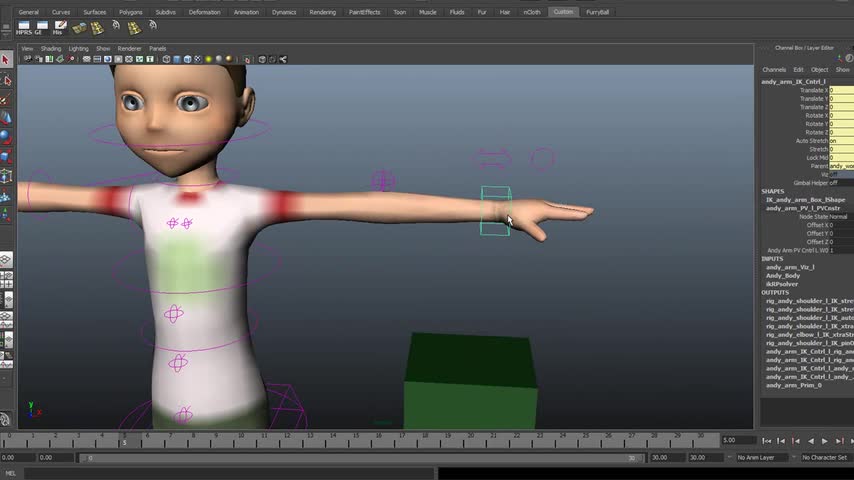Select the green cube in viewport

tap(471, 381)
